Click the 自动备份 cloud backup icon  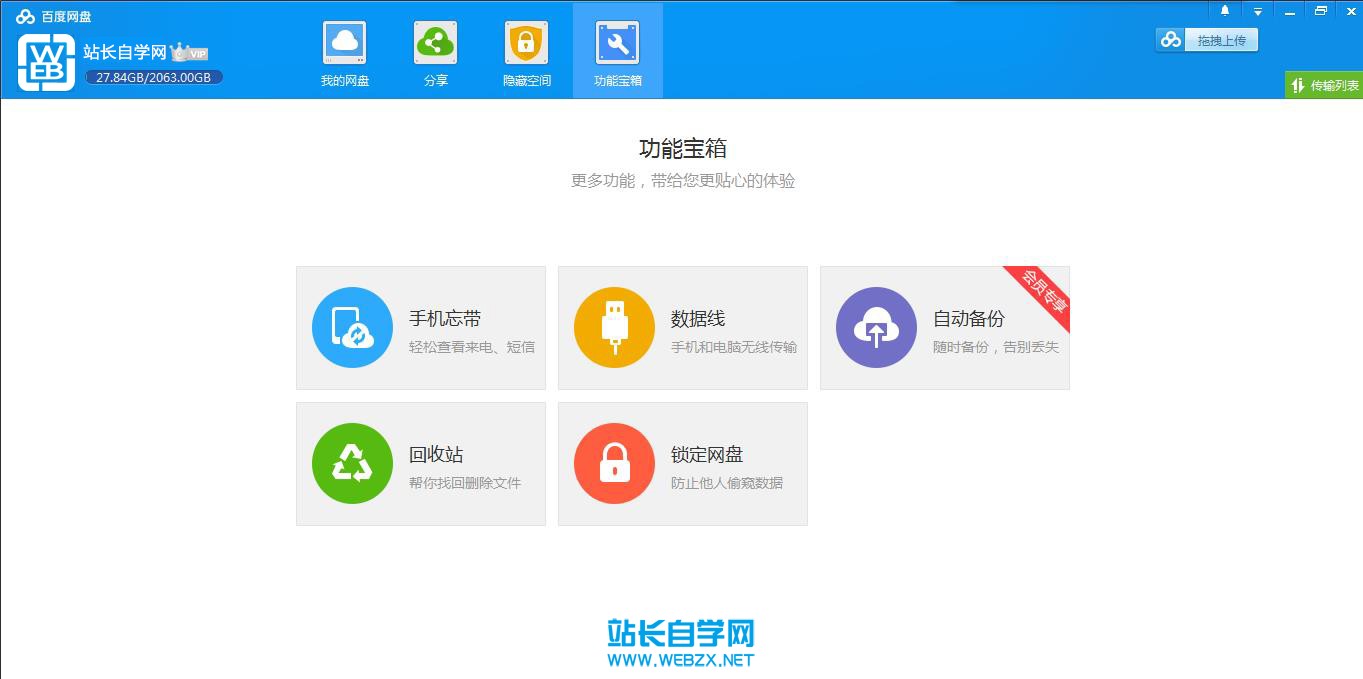[876, 327]
